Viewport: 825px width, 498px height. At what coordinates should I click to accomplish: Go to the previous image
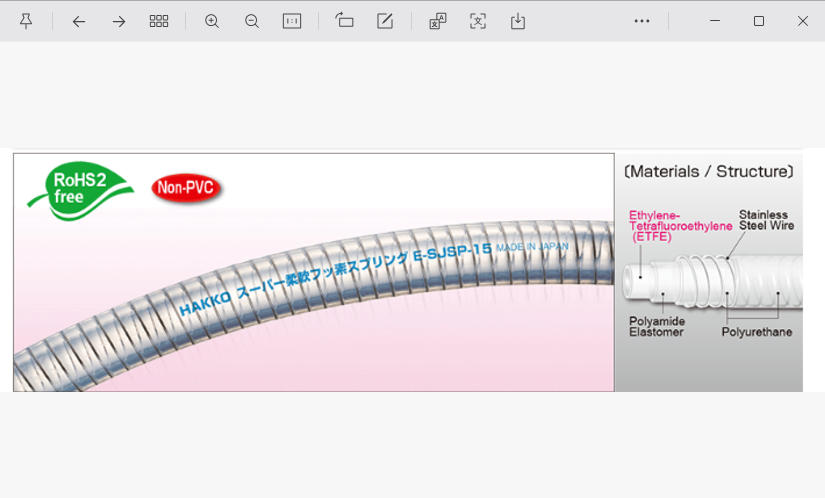coord(79,22)
